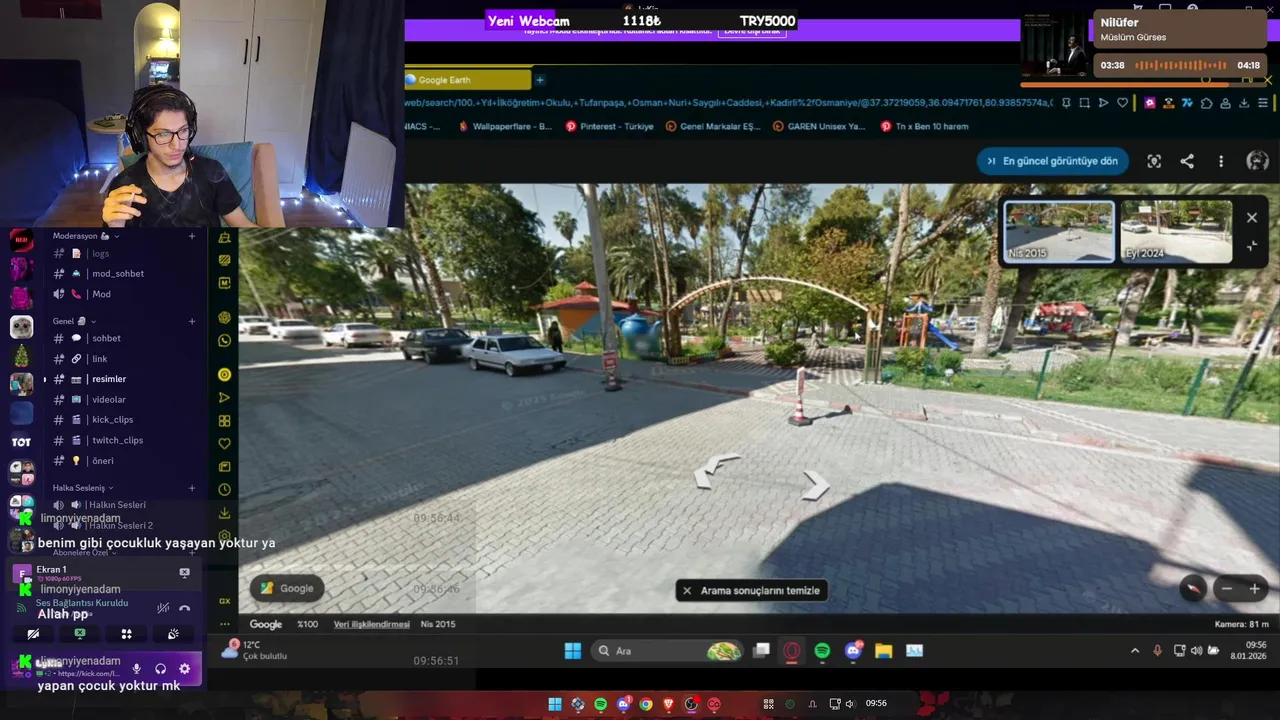Disconnect from the Discord voice channel
Screen dimensions: 1280x720
coord(185,608)
